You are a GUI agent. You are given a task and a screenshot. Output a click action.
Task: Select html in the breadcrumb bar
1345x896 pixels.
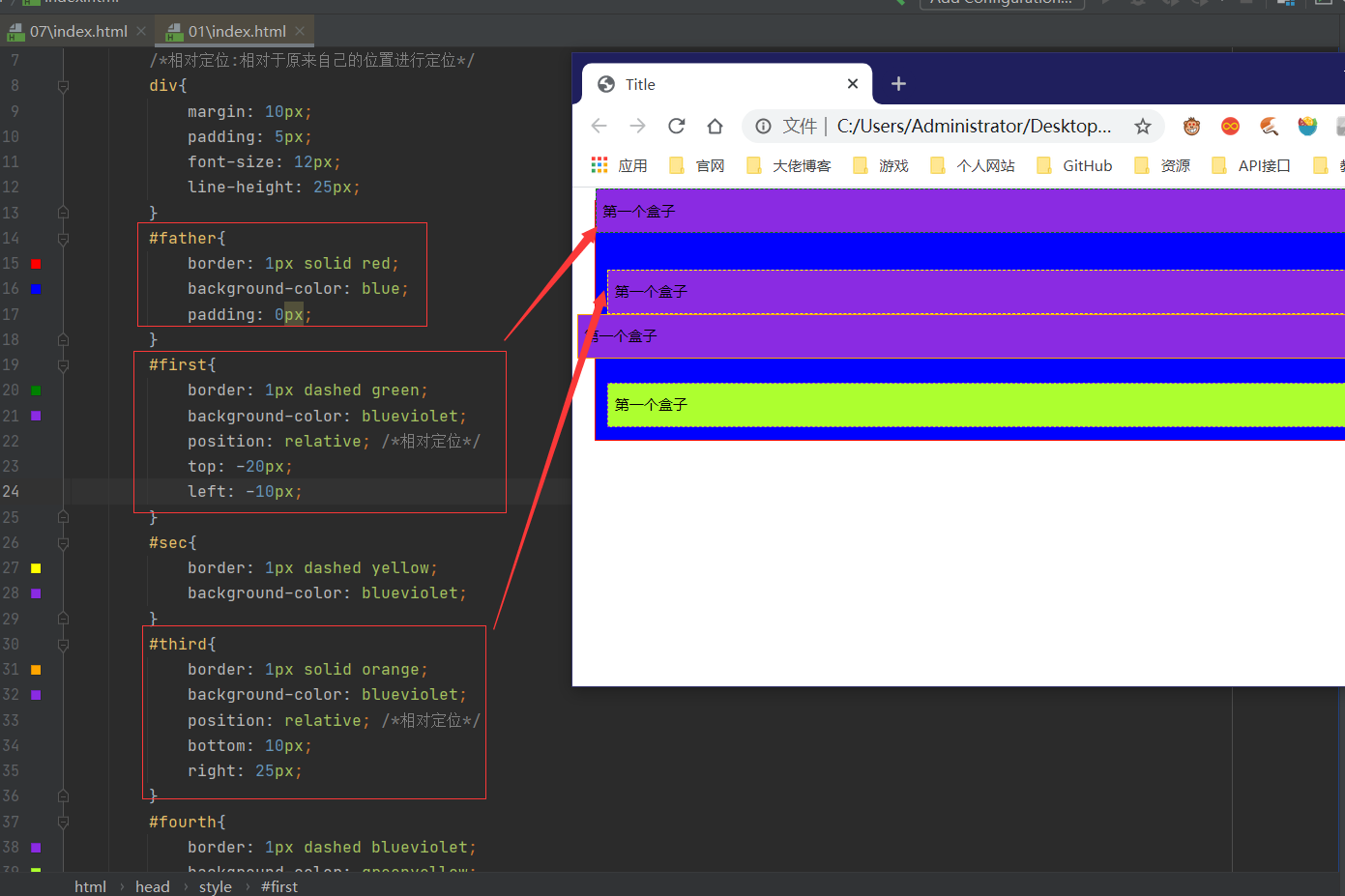[x=90, y=886]
